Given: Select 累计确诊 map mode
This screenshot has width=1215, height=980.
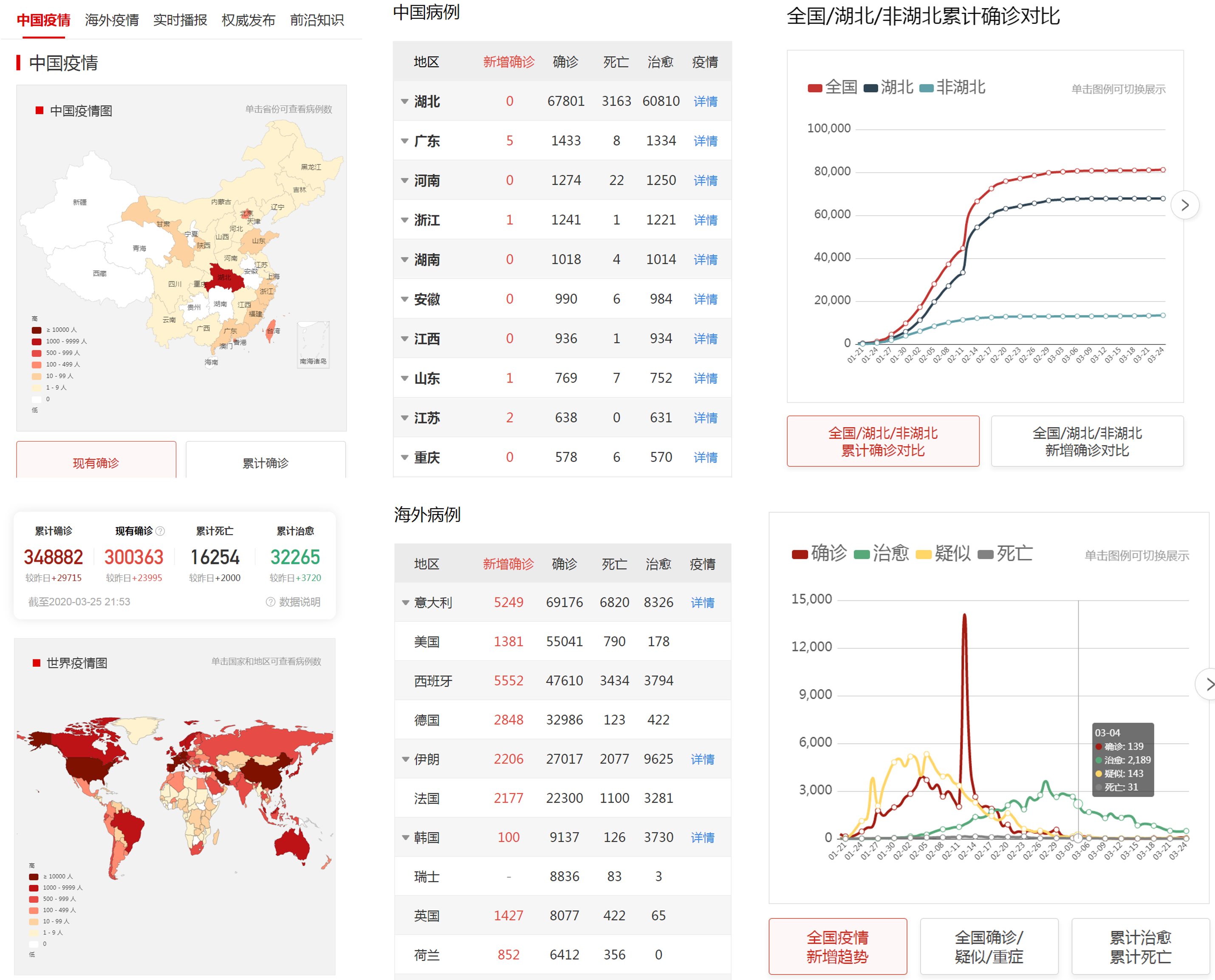Looking at the screenshot, I should pos(266,461).
